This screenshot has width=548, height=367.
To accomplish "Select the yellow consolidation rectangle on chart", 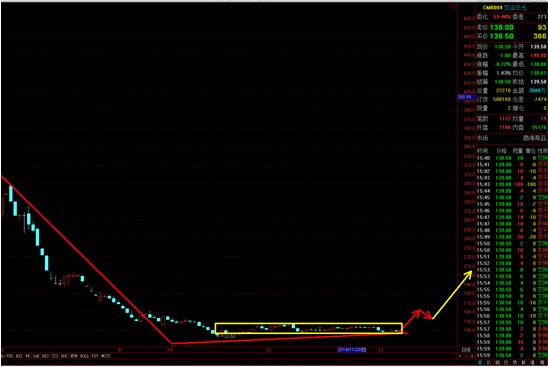I will pos(309,328).
